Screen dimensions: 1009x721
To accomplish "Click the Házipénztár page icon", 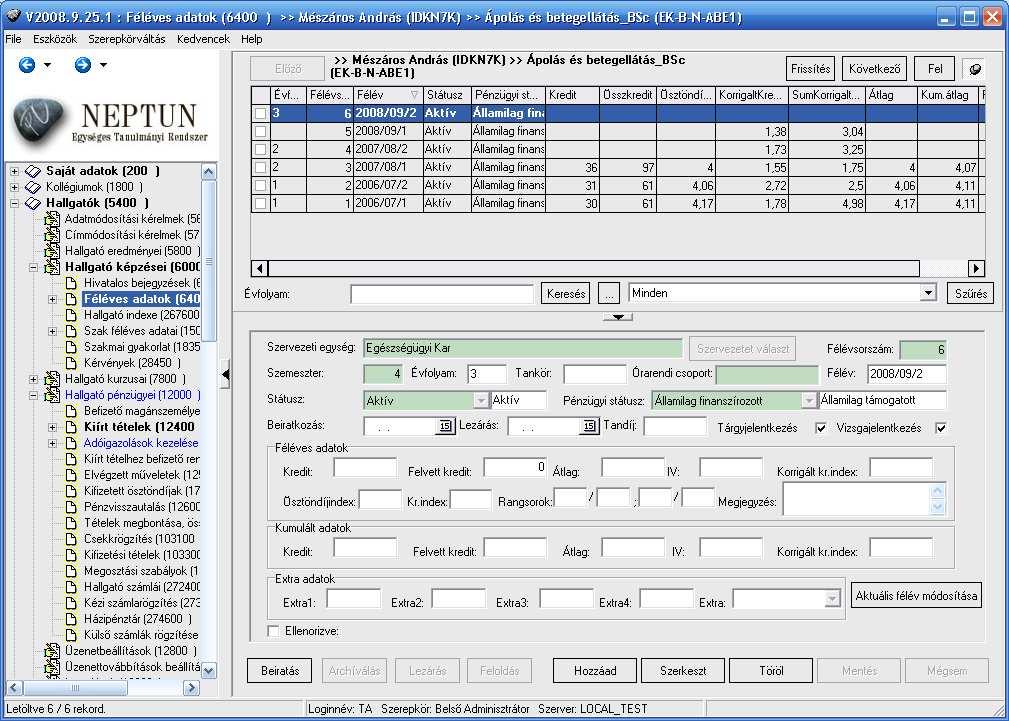I will pyautogui.click(x=71, y=619).
